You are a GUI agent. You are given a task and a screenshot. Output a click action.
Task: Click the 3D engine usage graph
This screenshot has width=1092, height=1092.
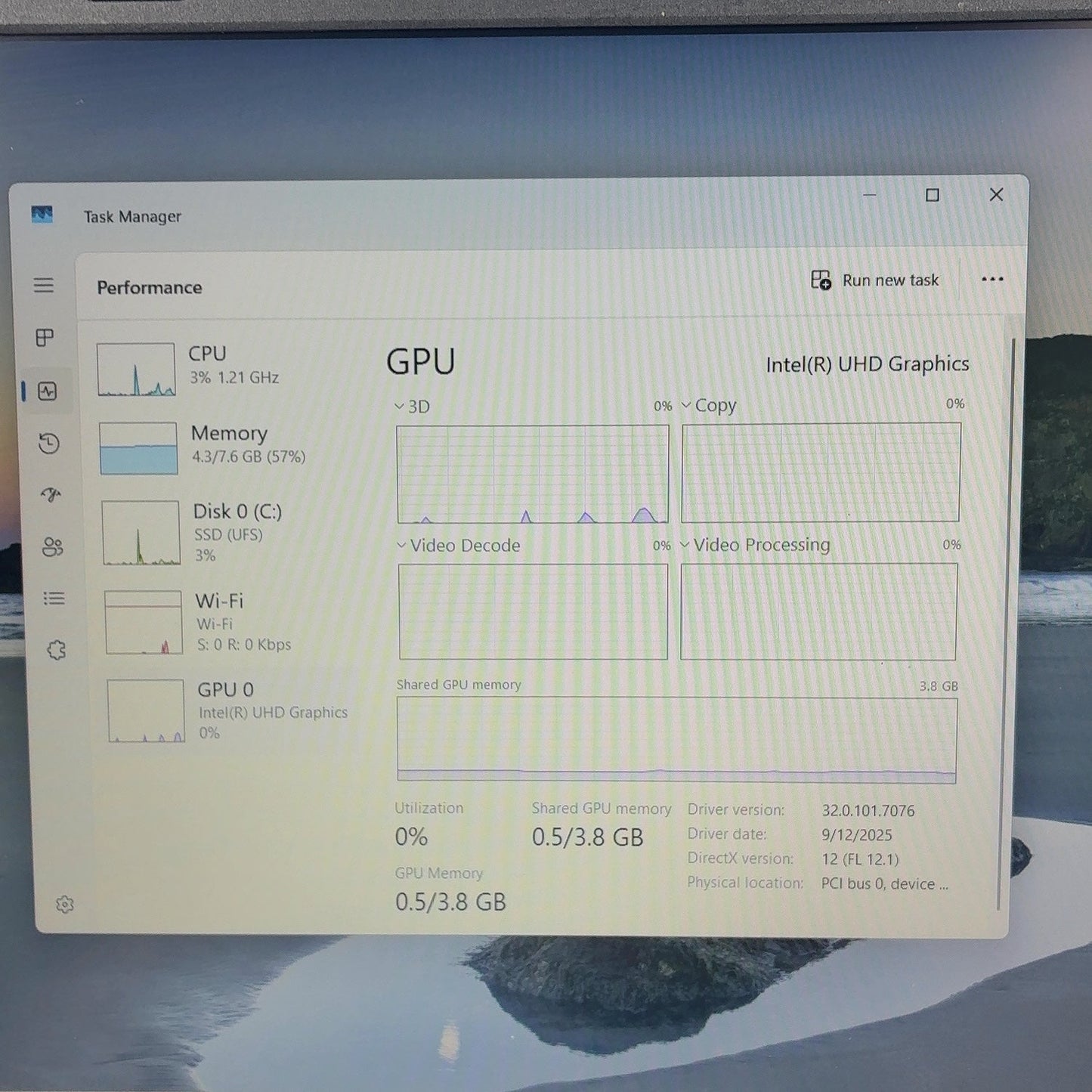[533, 474]
